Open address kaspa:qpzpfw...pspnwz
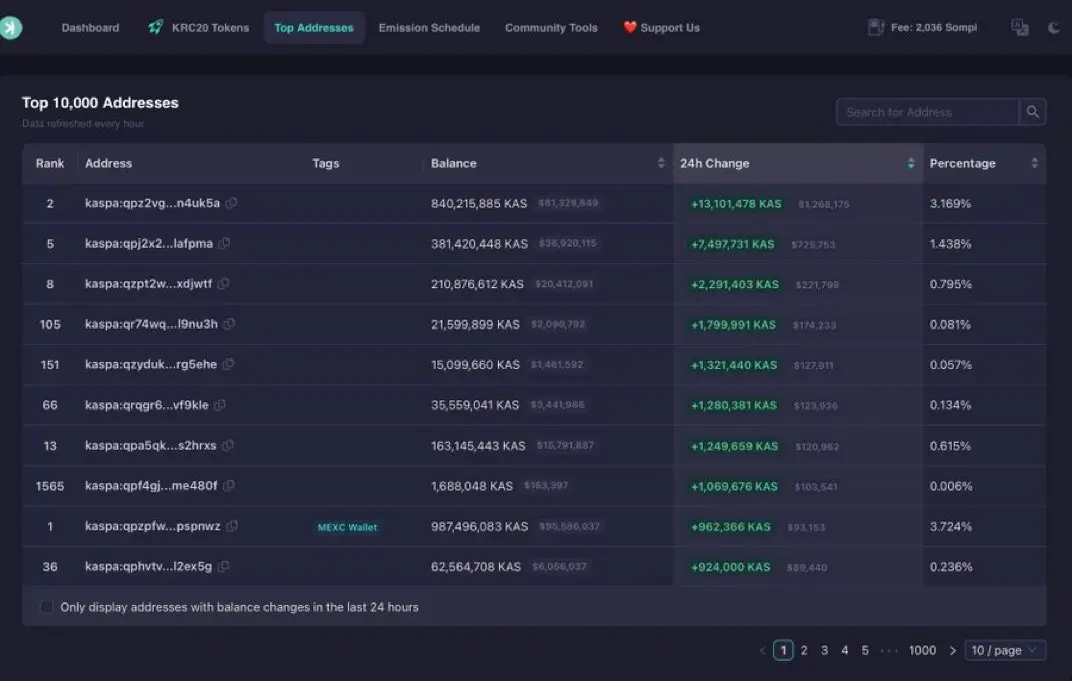This screenshot has width=1072, height=681. click(x=152, y=526)
